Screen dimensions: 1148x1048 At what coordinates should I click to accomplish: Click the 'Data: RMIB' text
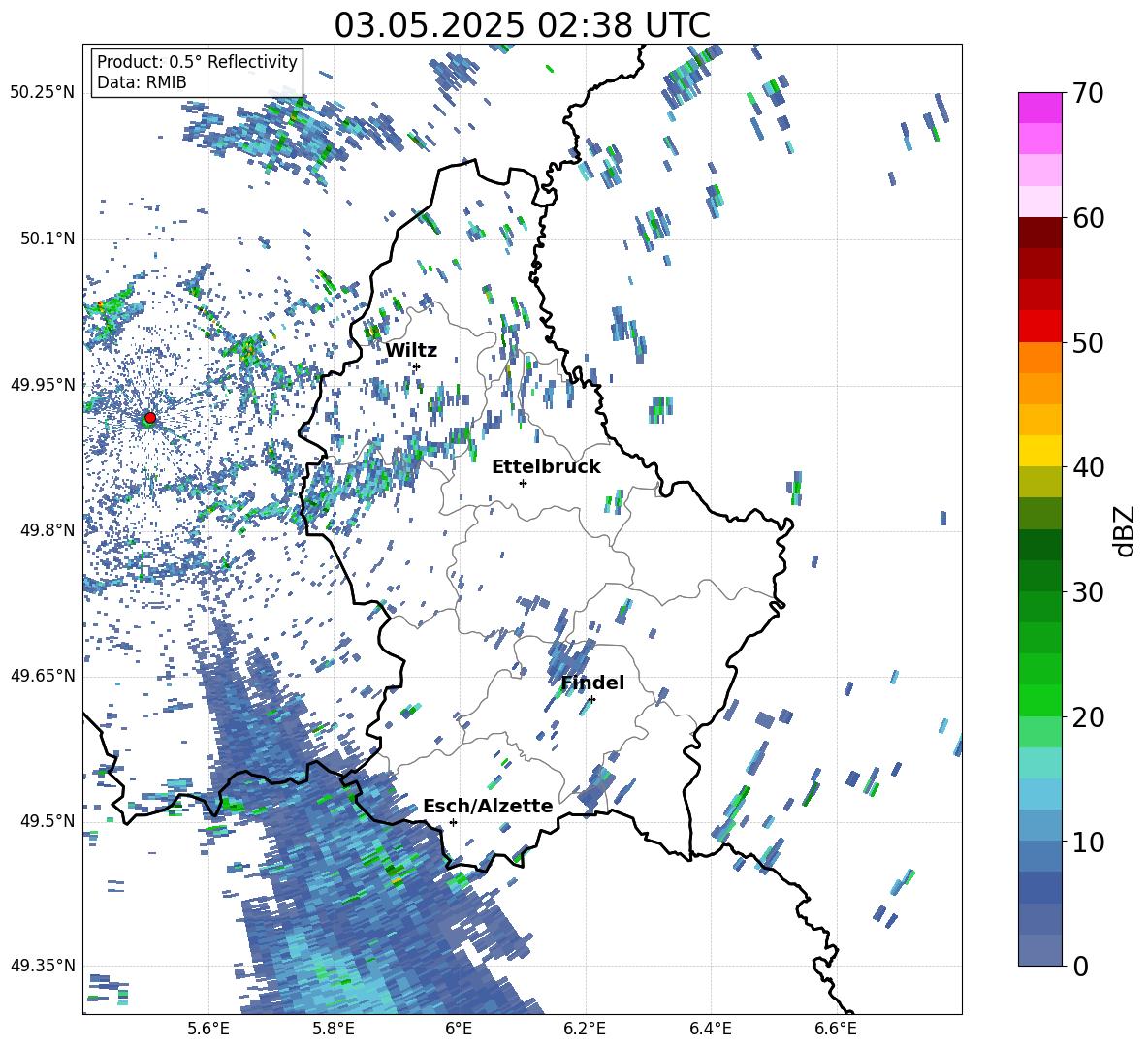pyautogui.click(x=142, y=82)
